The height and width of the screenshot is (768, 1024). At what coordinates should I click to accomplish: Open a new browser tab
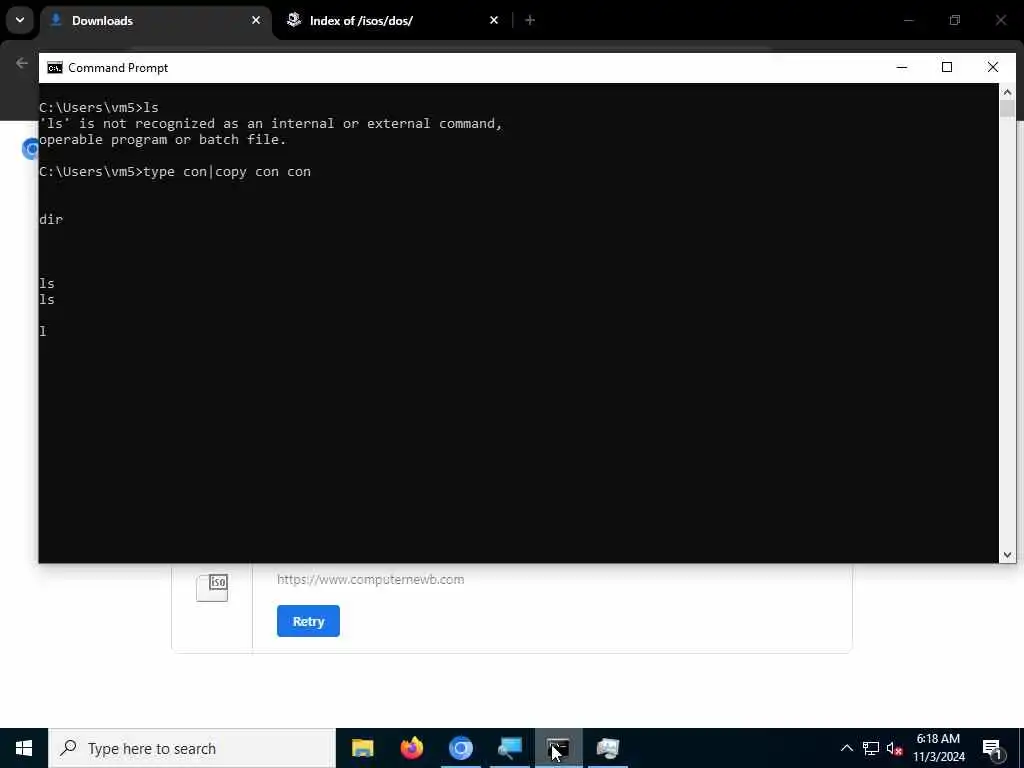(530, 21)
